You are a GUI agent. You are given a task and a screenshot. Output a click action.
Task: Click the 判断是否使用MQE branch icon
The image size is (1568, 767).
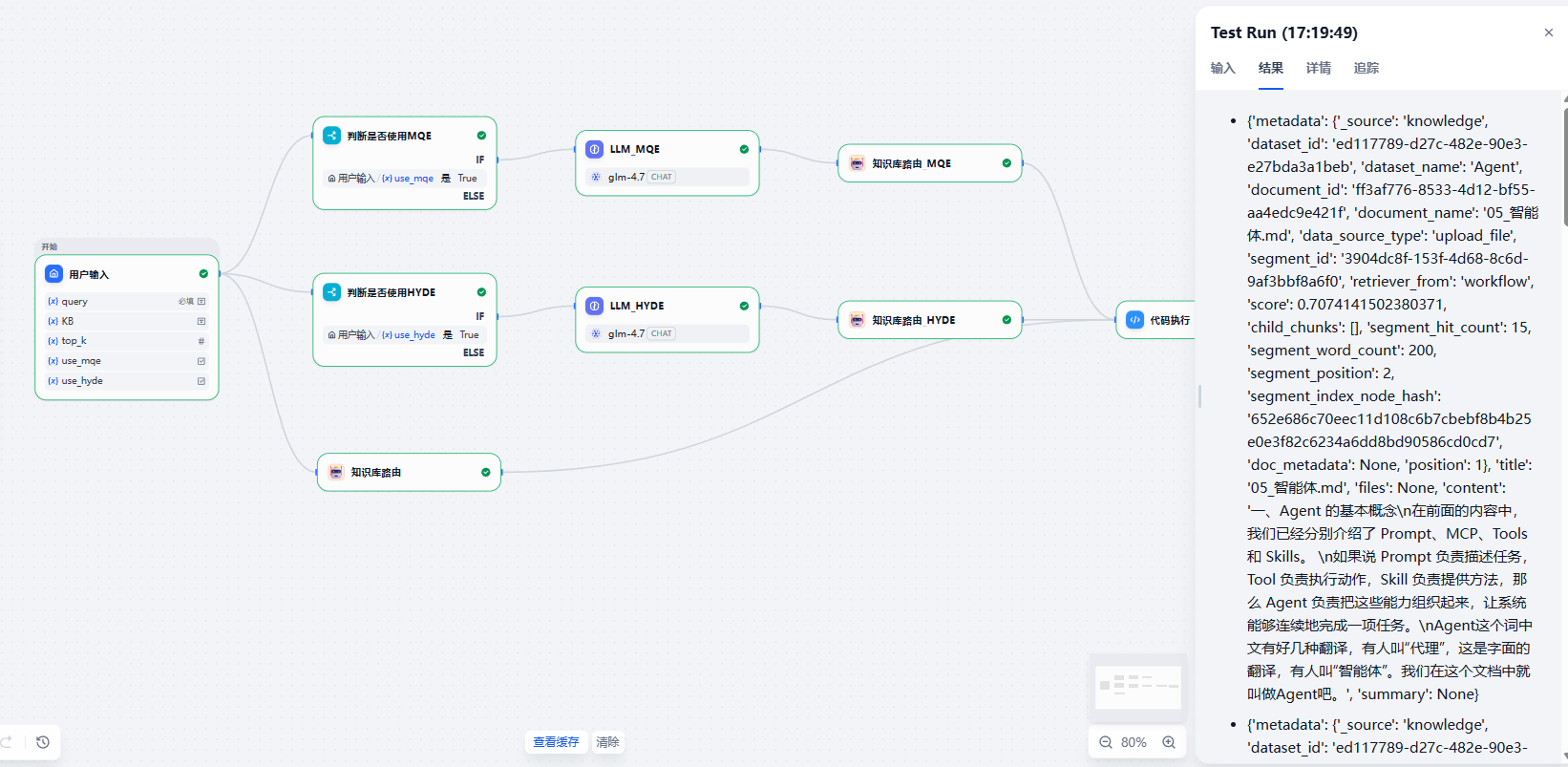(331, 136)
